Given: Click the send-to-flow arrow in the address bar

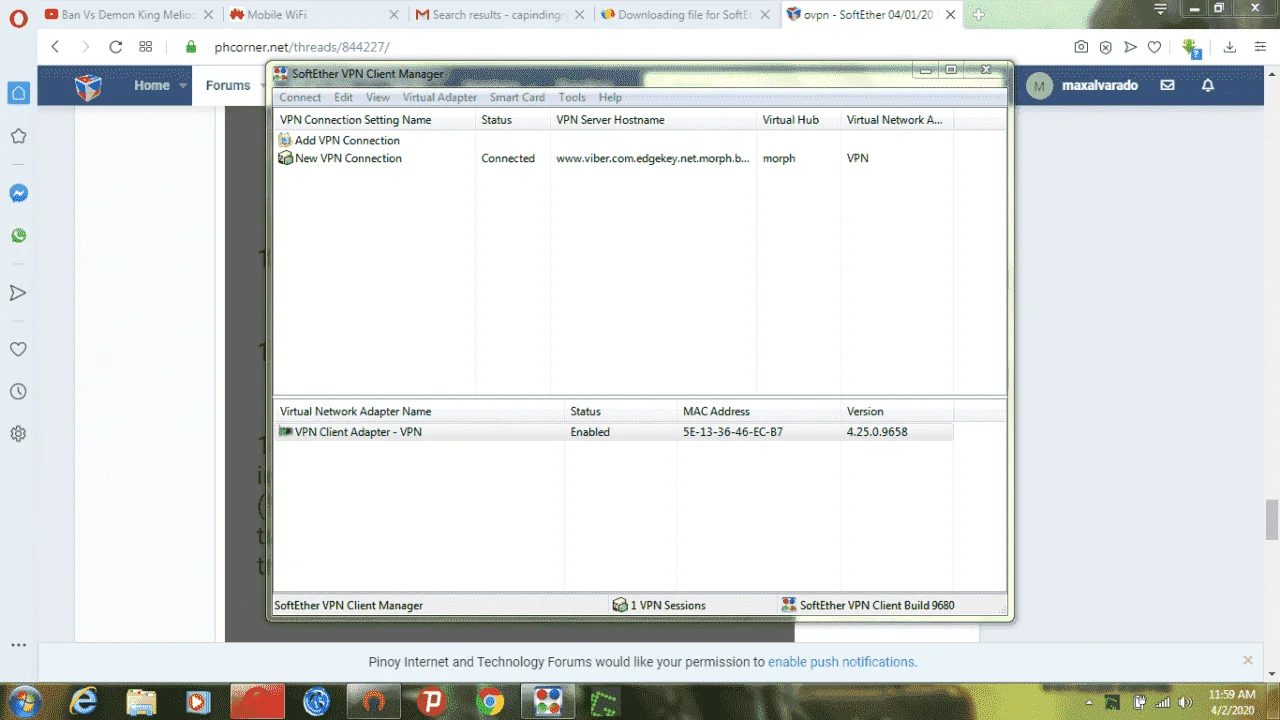Looking at the screenshot, I should point(1130,47).
